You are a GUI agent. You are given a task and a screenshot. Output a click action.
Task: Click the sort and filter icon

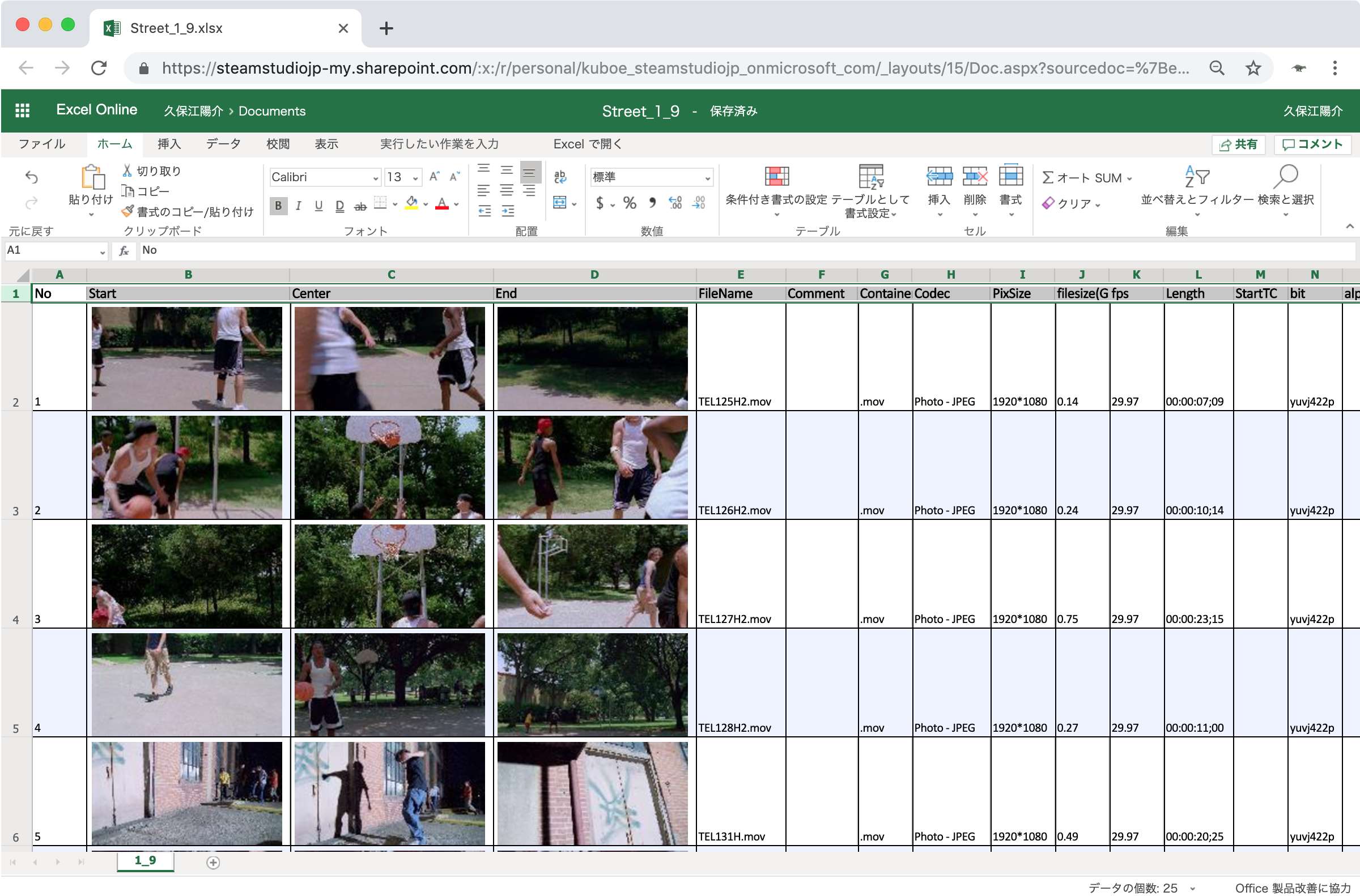coord(1196,177)
